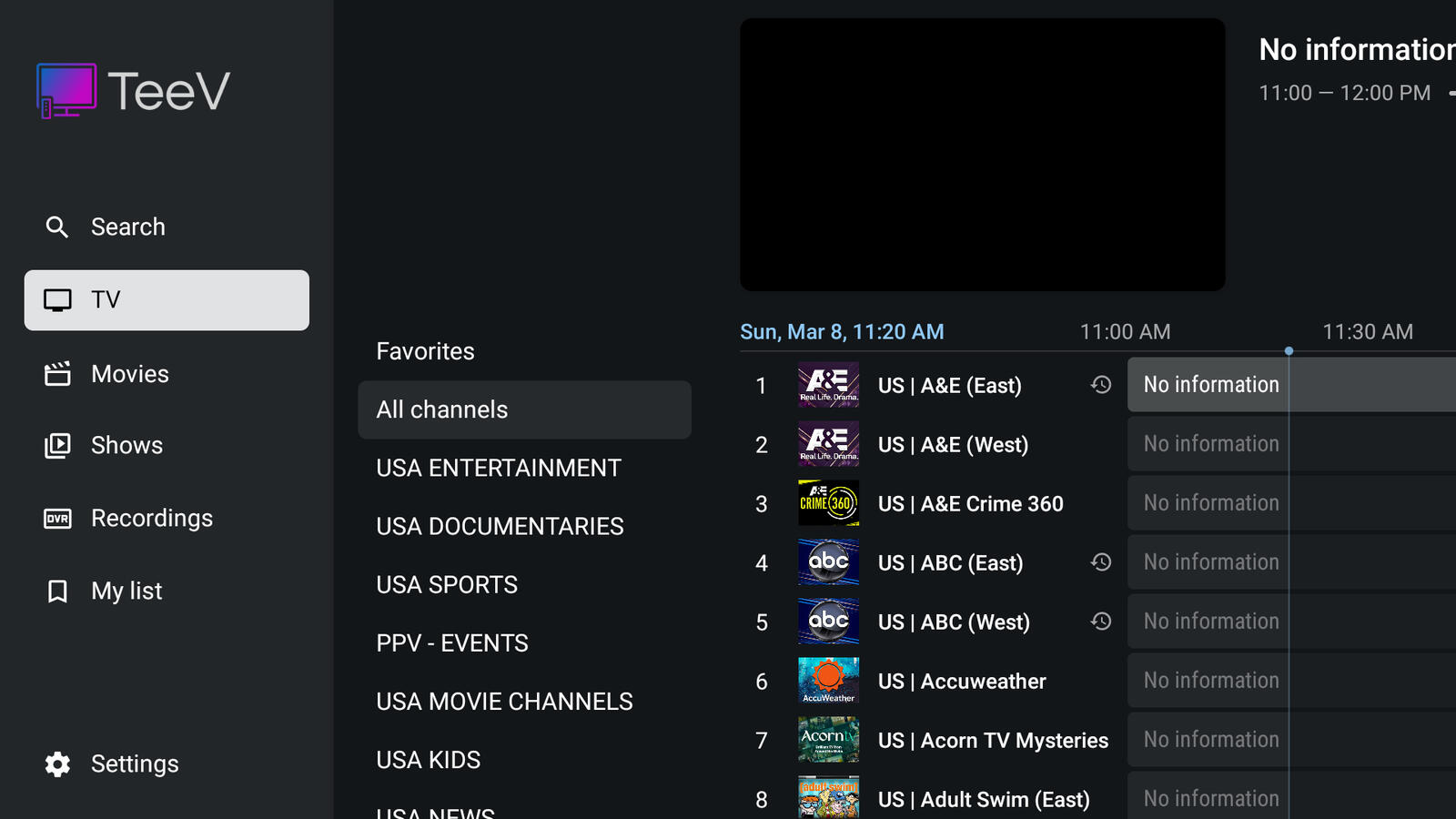Tune to US | Accuweather channel
The width and height of the screenshot is (1456, 819).
pos(961,681)
